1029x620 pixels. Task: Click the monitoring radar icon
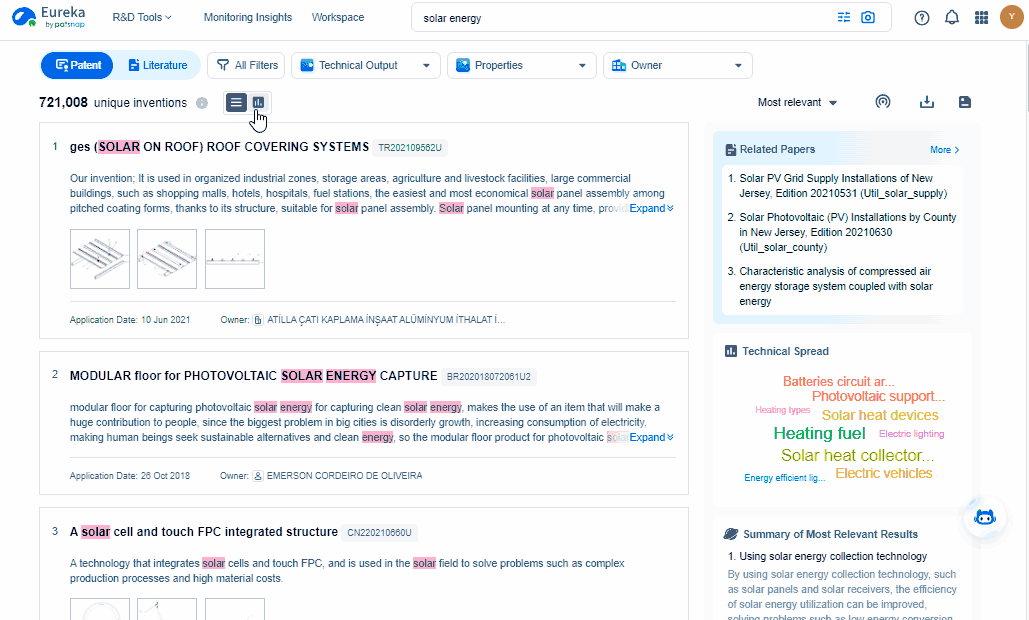(x=883, y=102)
